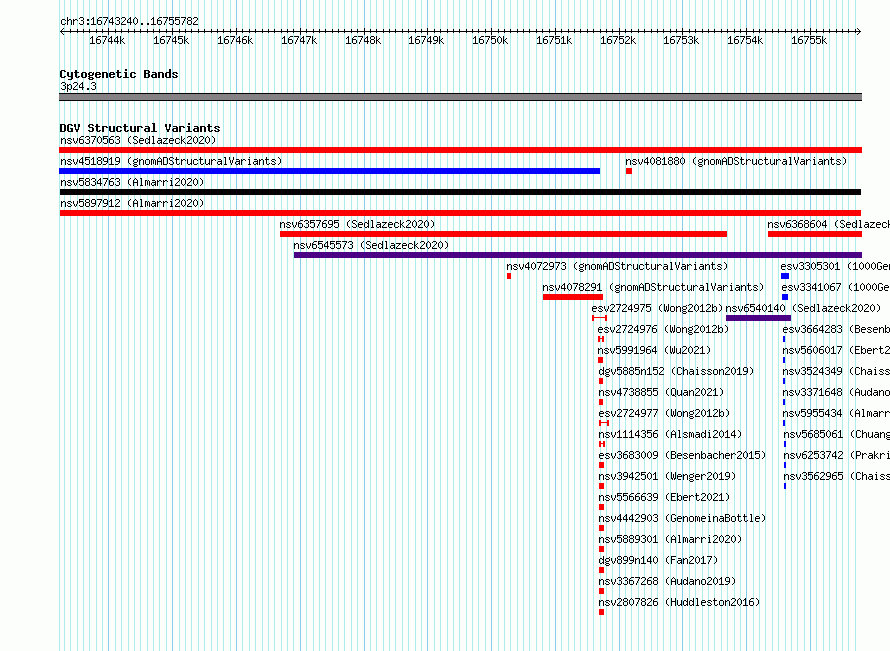Screen dimensions: 890x651
Task: Open nsv4442903 (GenomeinaBottle) variant
Action: coord(682,518)
